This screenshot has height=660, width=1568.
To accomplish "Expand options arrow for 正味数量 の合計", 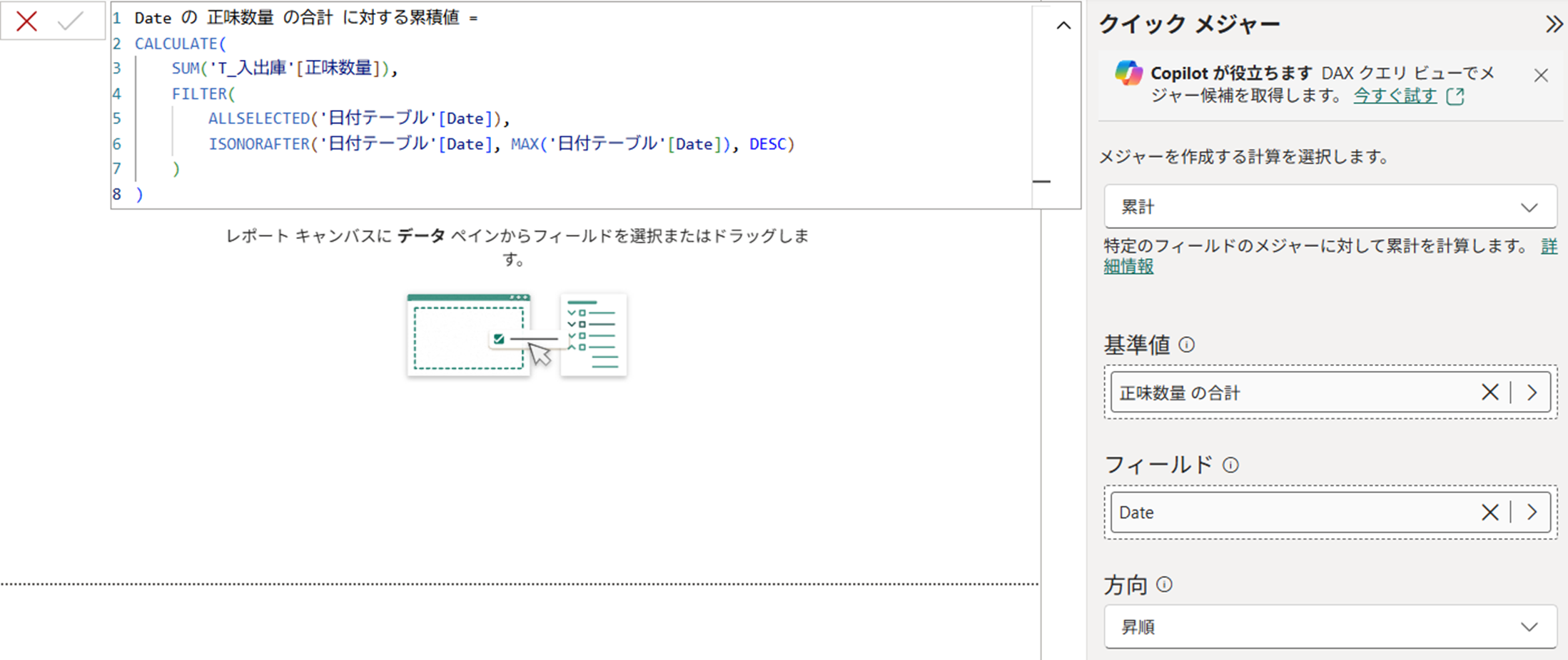I will click(1532, 392).
